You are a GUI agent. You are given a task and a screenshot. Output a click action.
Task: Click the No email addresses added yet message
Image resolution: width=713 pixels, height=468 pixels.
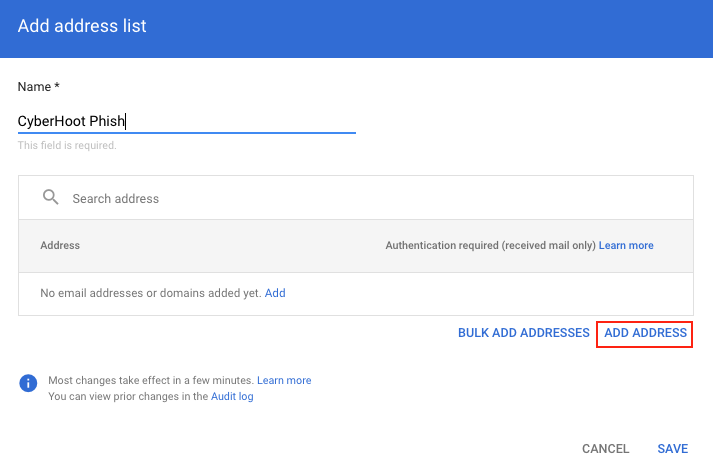pyautogui.click(x=151, y=293)
